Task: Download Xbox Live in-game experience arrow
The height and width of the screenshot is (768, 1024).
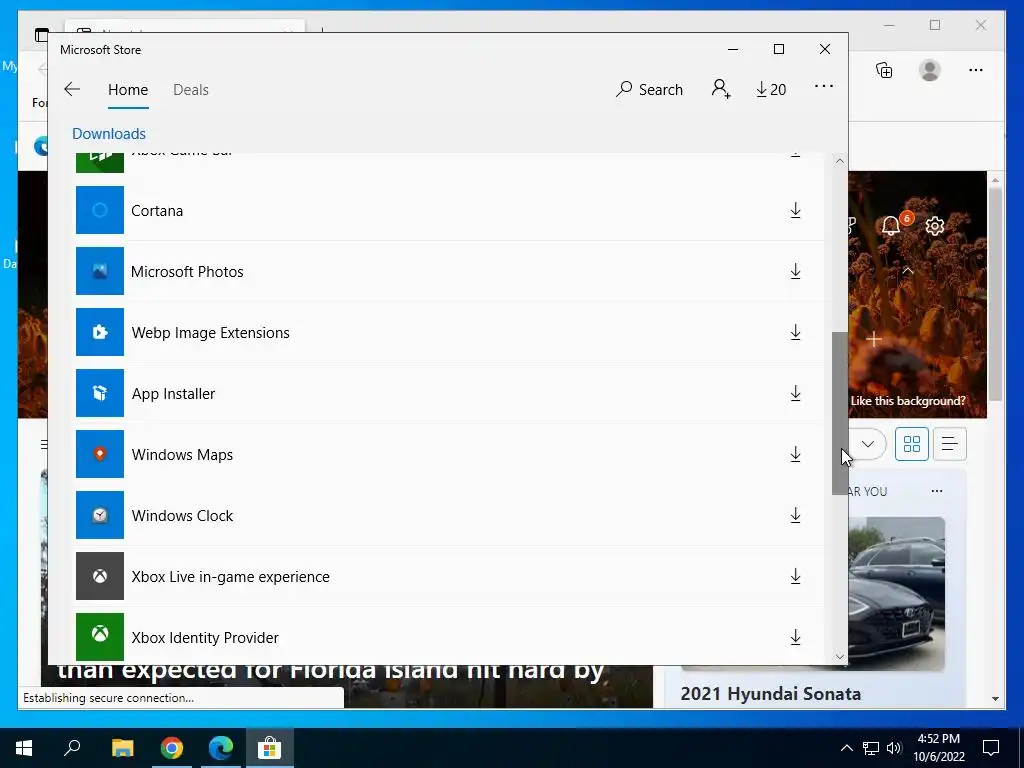Action: tap(795, 576)
